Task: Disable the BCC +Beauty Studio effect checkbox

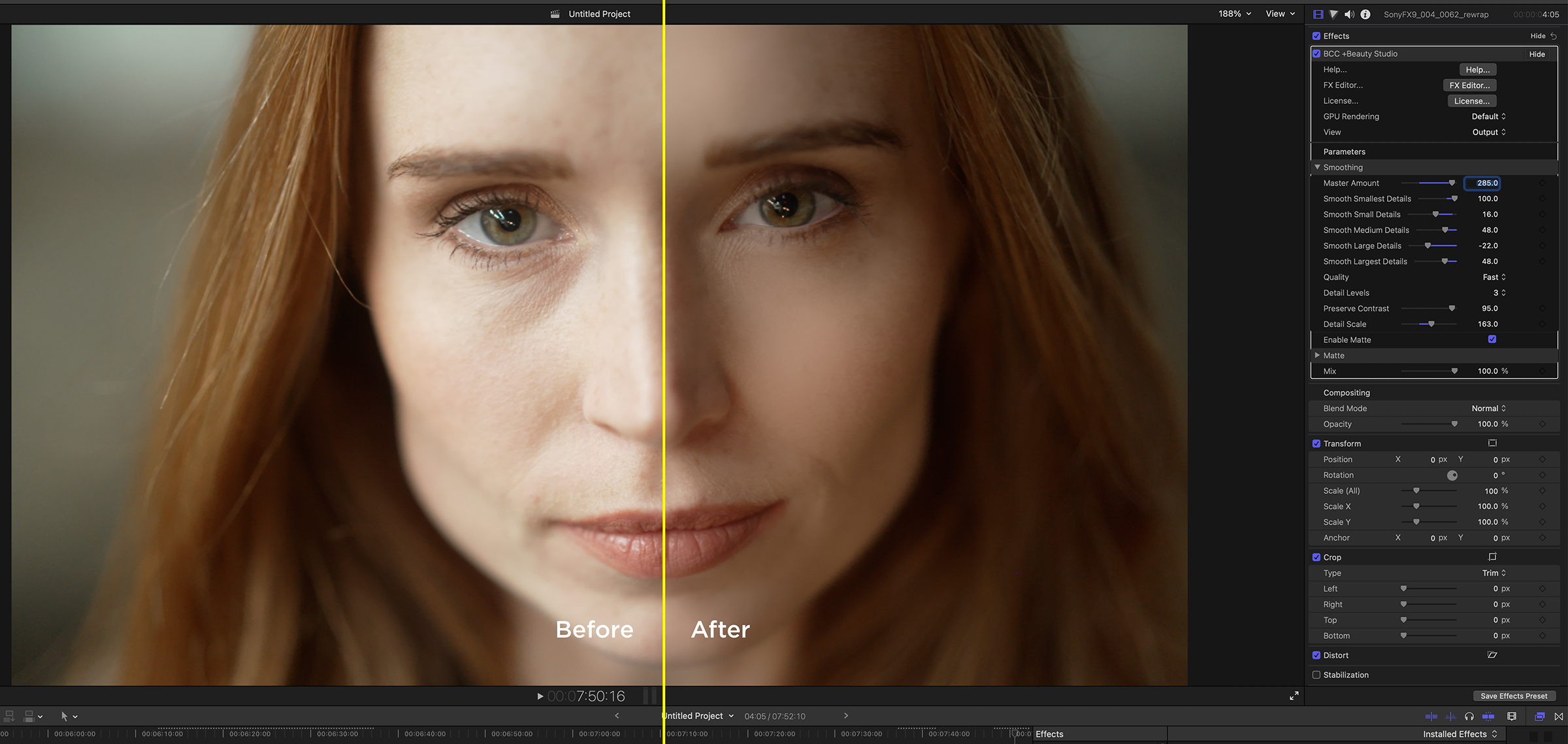Action: coord(1316,54)
